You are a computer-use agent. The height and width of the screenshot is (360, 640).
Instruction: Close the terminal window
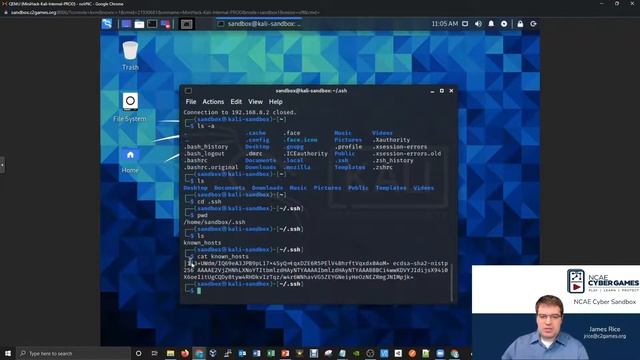tap(451, 91)
